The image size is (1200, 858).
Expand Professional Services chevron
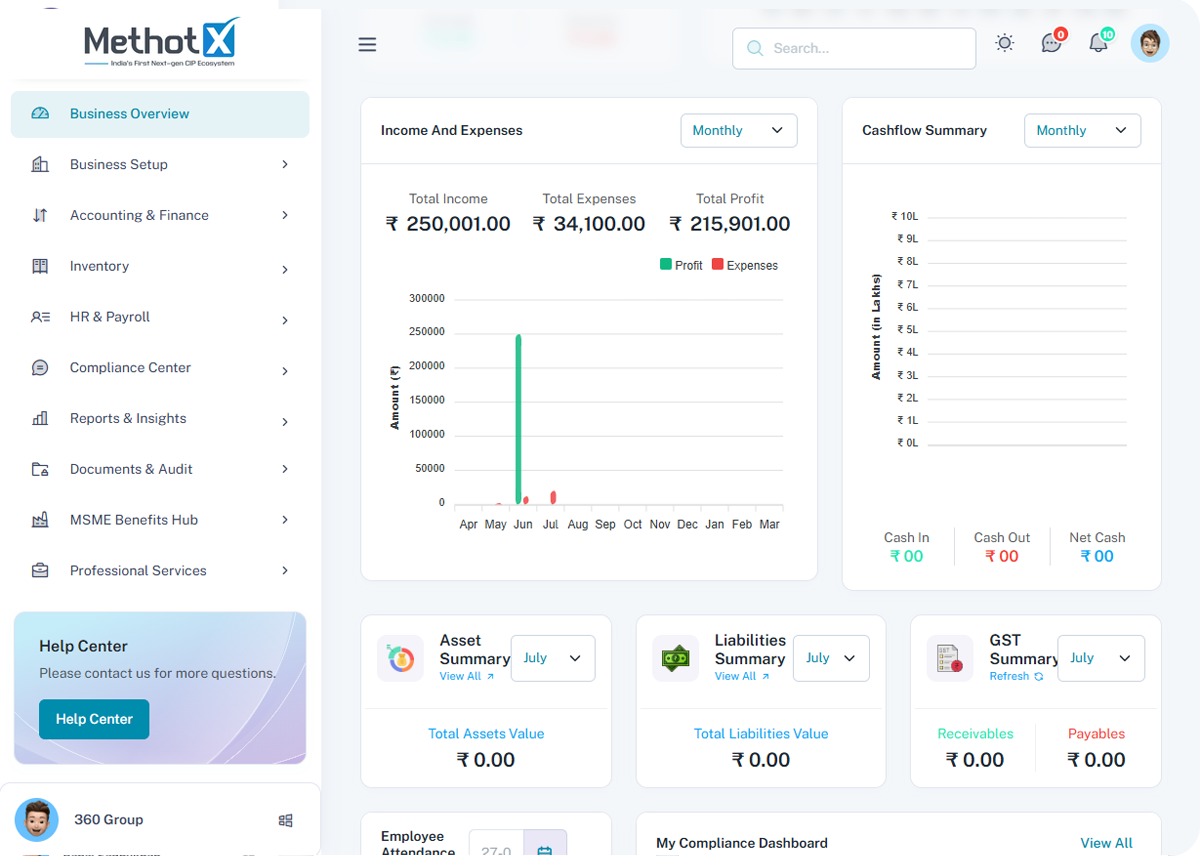pos(285,571)
